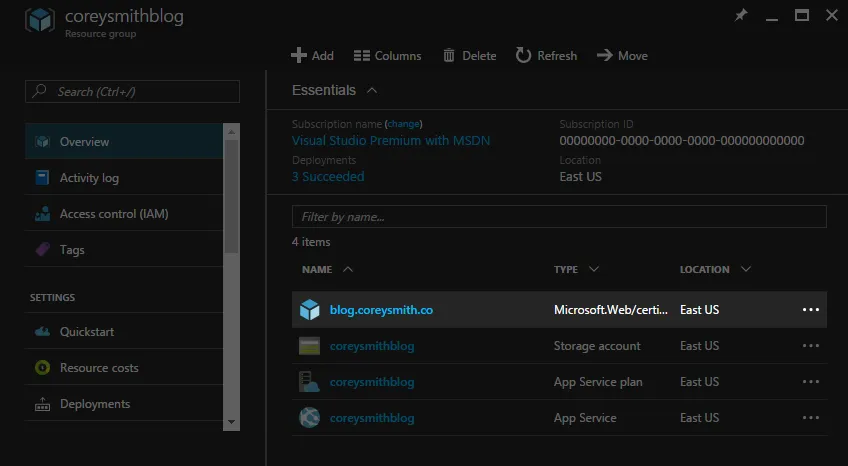Viewport: 848px width, 466px height.
Task: Open Deployments in the settings list
Action: [x=124, y=404]
